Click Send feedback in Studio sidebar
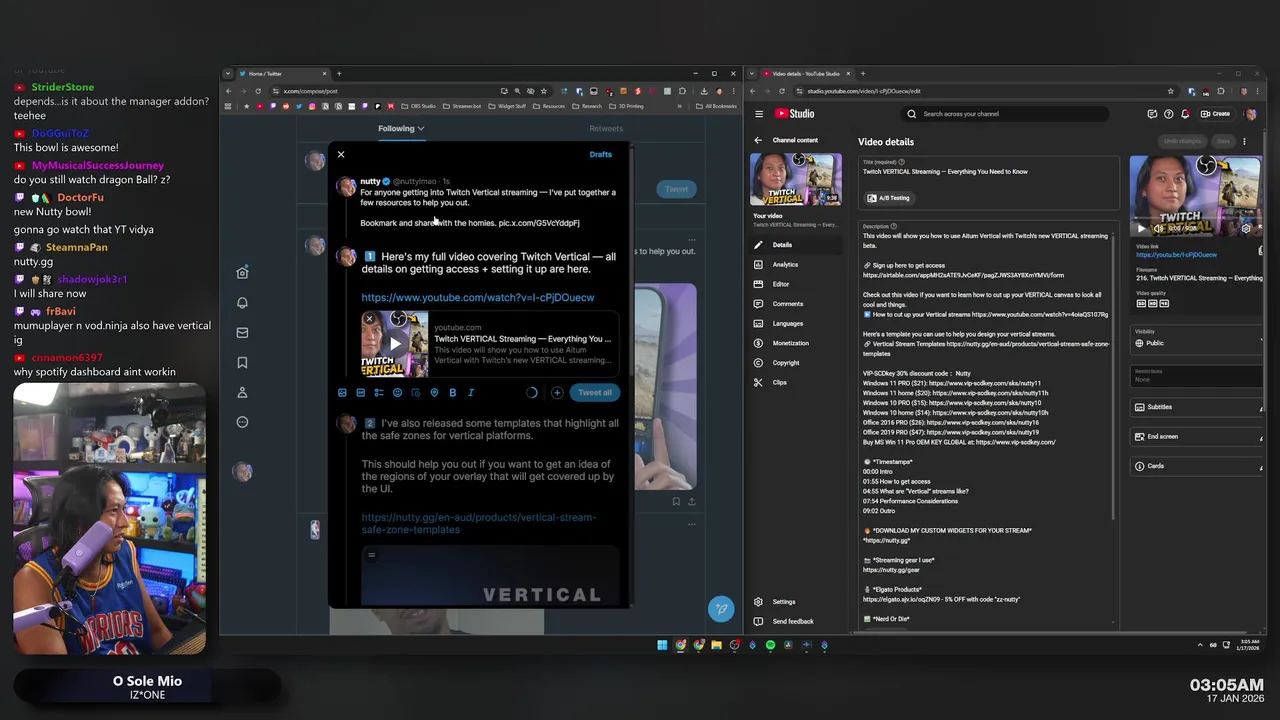 [796, 622]
